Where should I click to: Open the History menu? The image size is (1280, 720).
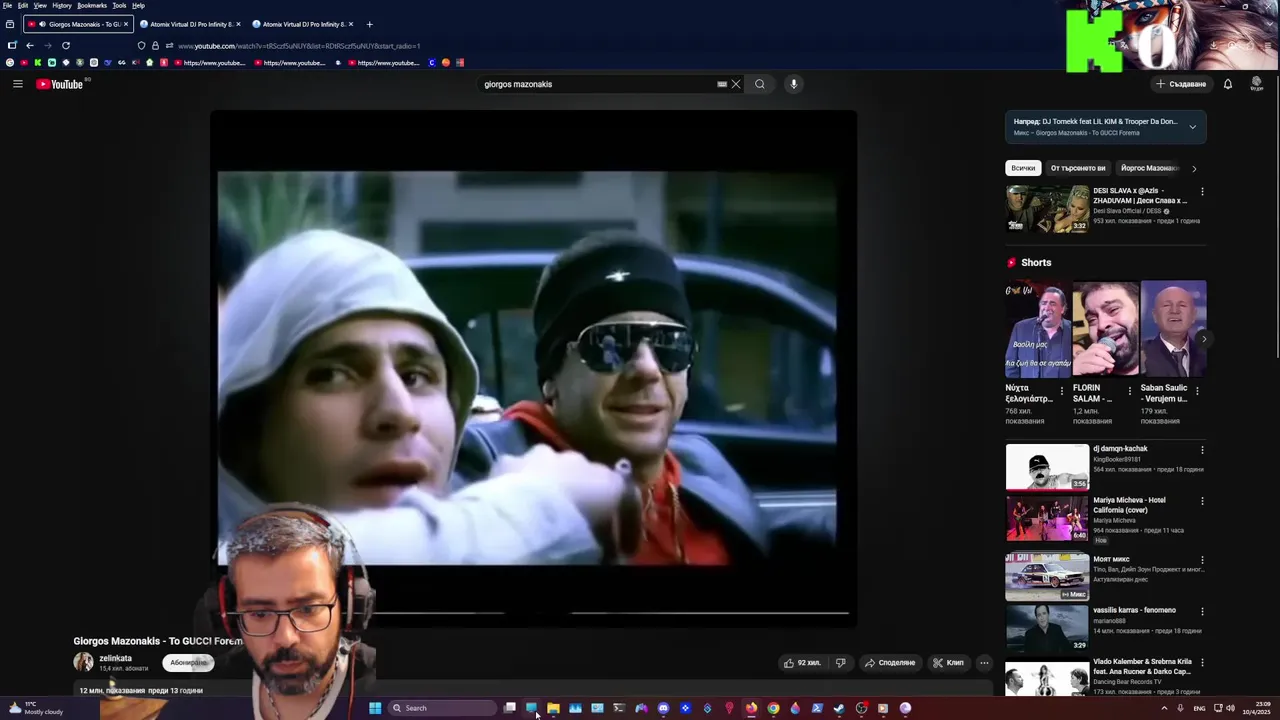pyautogui.click(x=62, y=5)
